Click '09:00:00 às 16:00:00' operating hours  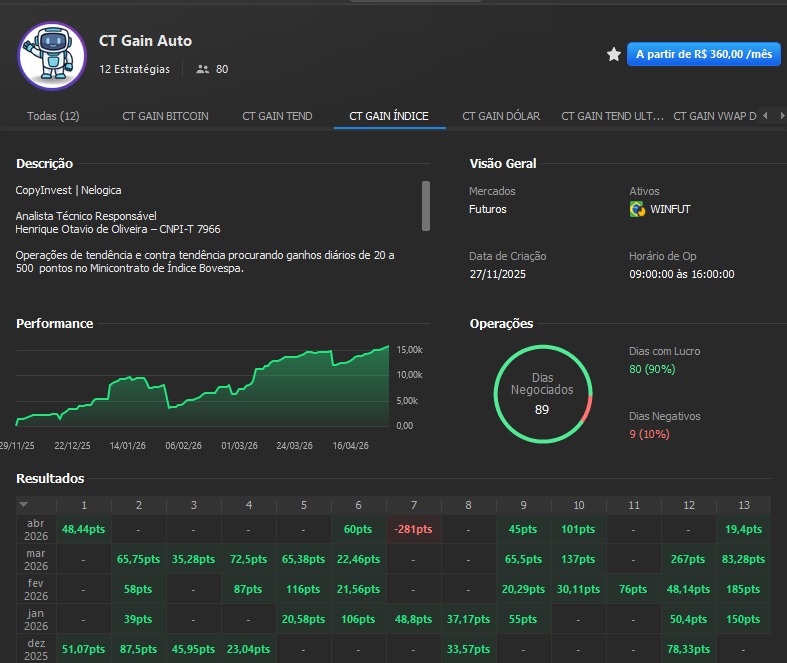[x=682, y=274]
